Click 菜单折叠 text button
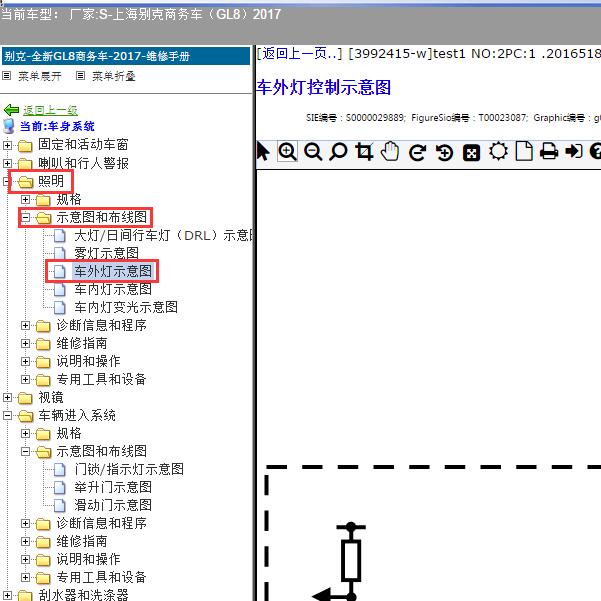Screen dimensions: 601x601 tap(114, 76)
